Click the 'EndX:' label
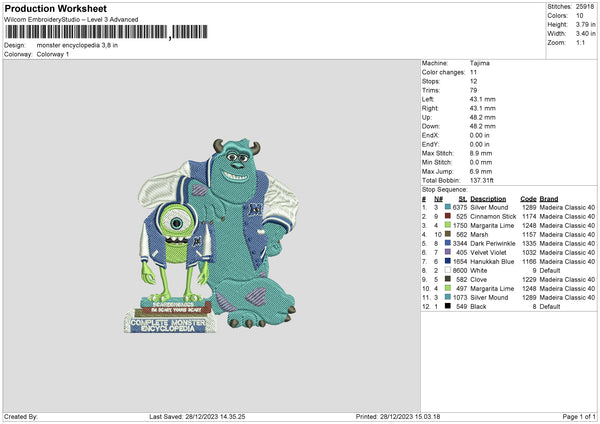Screen dimensions: 600x424 (430, 135)
